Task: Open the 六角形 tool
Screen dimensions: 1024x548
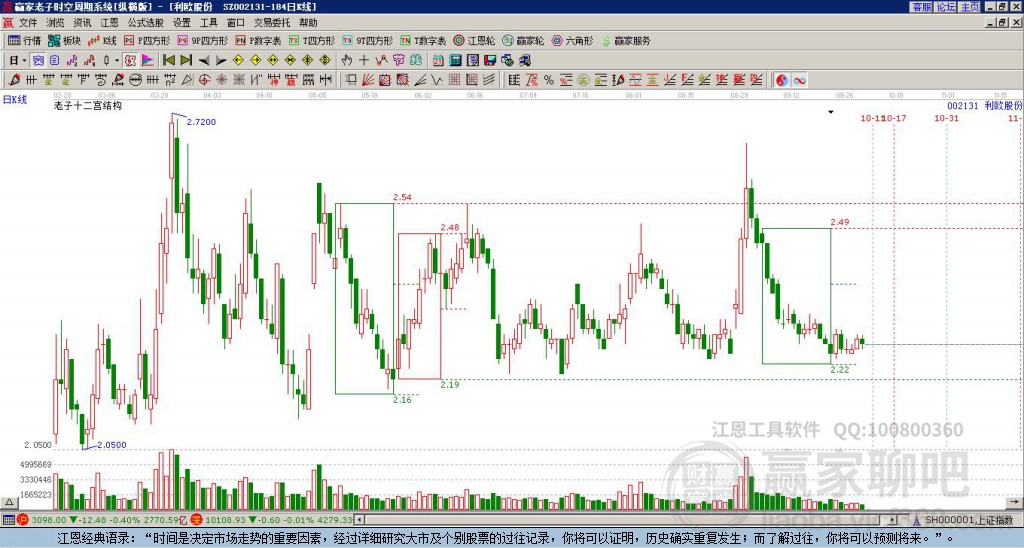Action: [x=572, y=40]
